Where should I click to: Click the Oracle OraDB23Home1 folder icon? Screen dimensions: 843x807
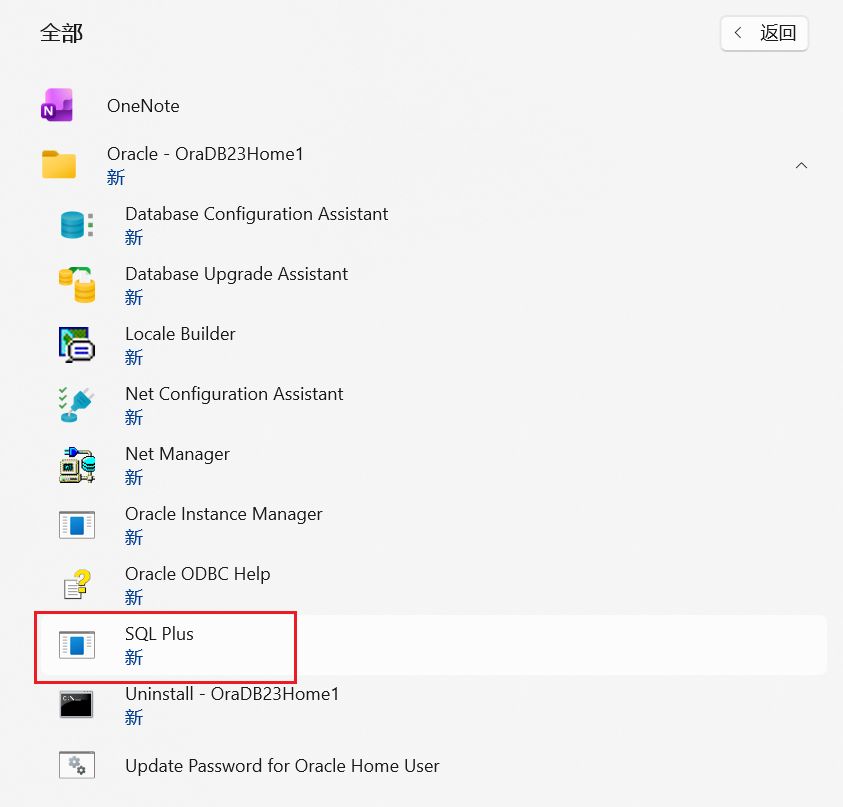click(59, 165)
